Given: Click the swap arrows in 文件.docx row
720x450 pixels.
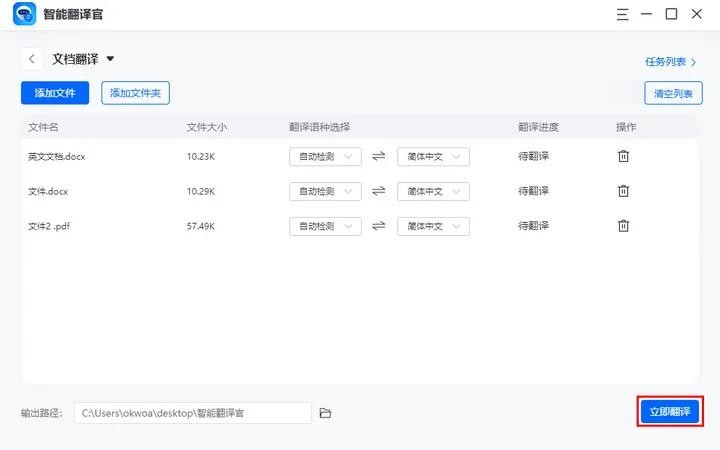Looking at the screenshot, I should point(379,191).
